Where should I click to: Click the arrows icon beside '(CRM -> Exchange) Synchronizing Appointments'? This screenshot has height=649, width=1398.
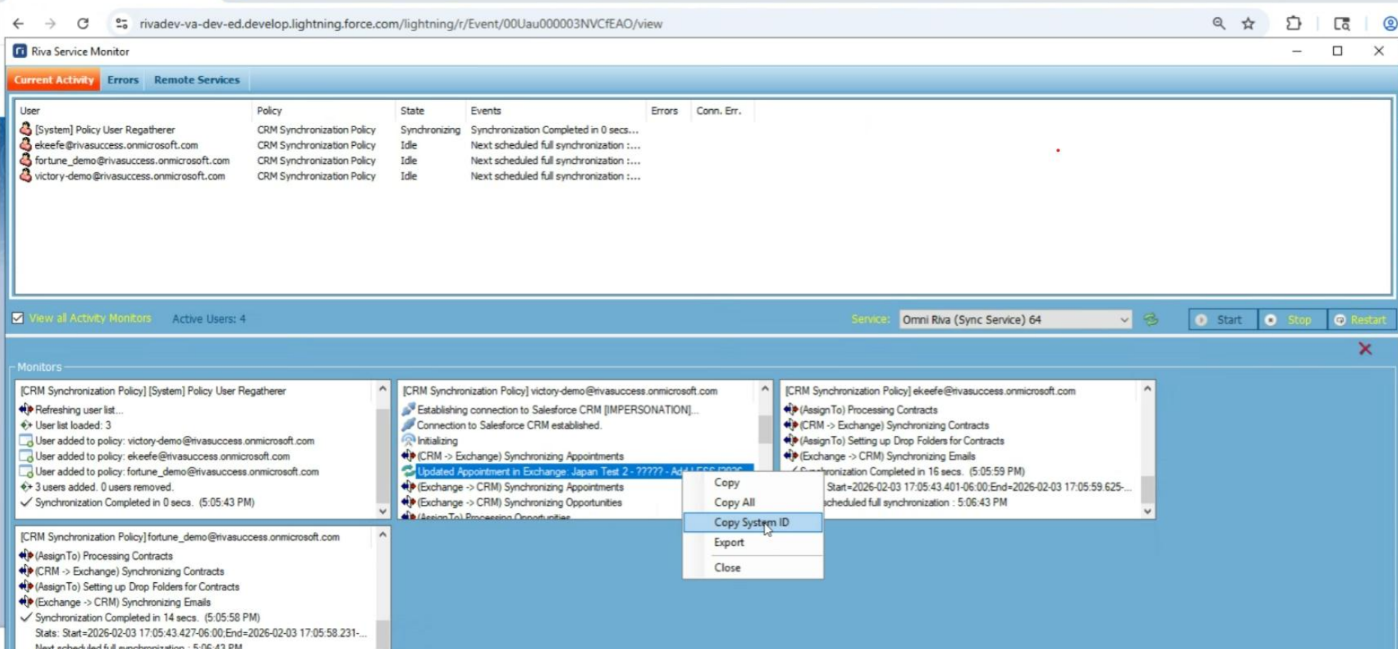click(x=408, y=456)
